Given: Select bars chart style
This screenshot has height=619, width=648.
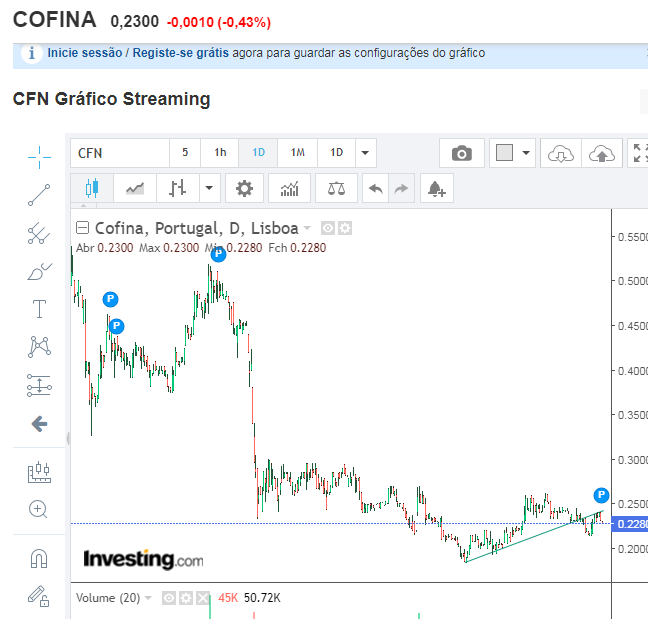Looking at the screenshot, I should pyautogui.click(x=178, y=188).
